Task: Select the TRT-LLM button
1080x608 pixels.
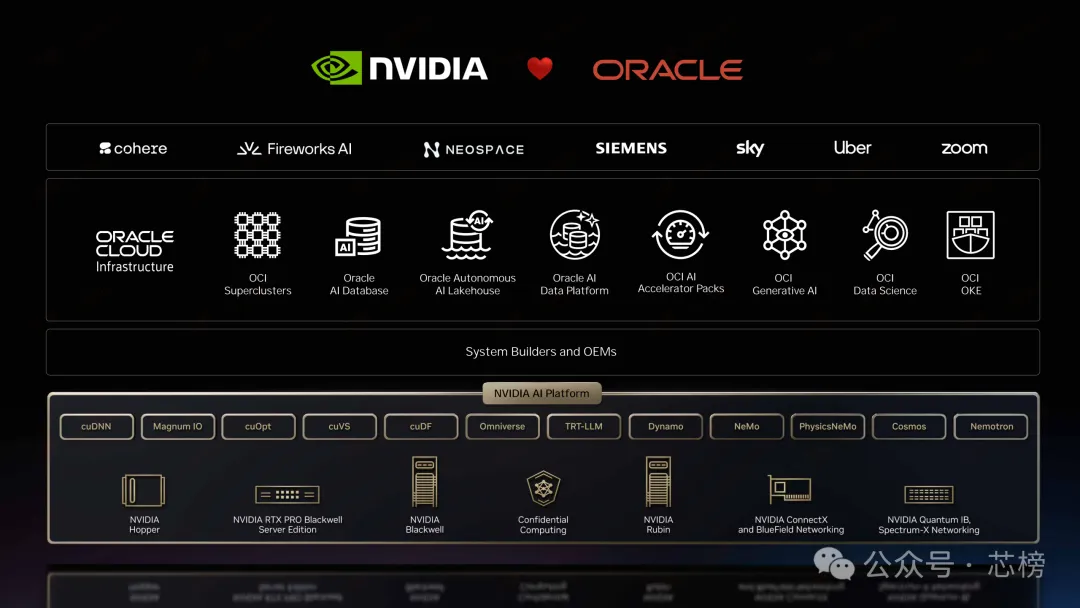Action: 583,426
